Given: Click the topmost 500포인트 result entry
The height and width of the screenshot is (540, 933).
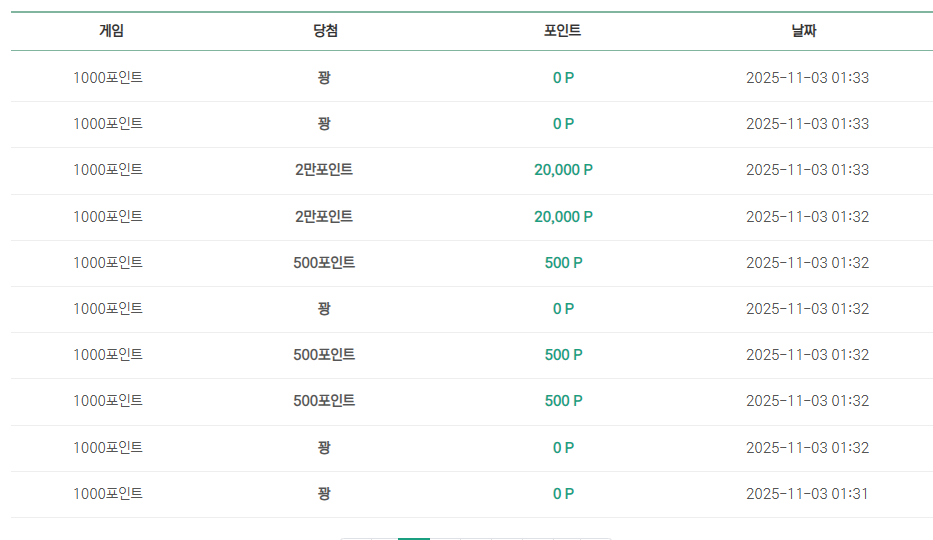Looking at the screenshot, I should pyautogui.click(x=324, y=263).
